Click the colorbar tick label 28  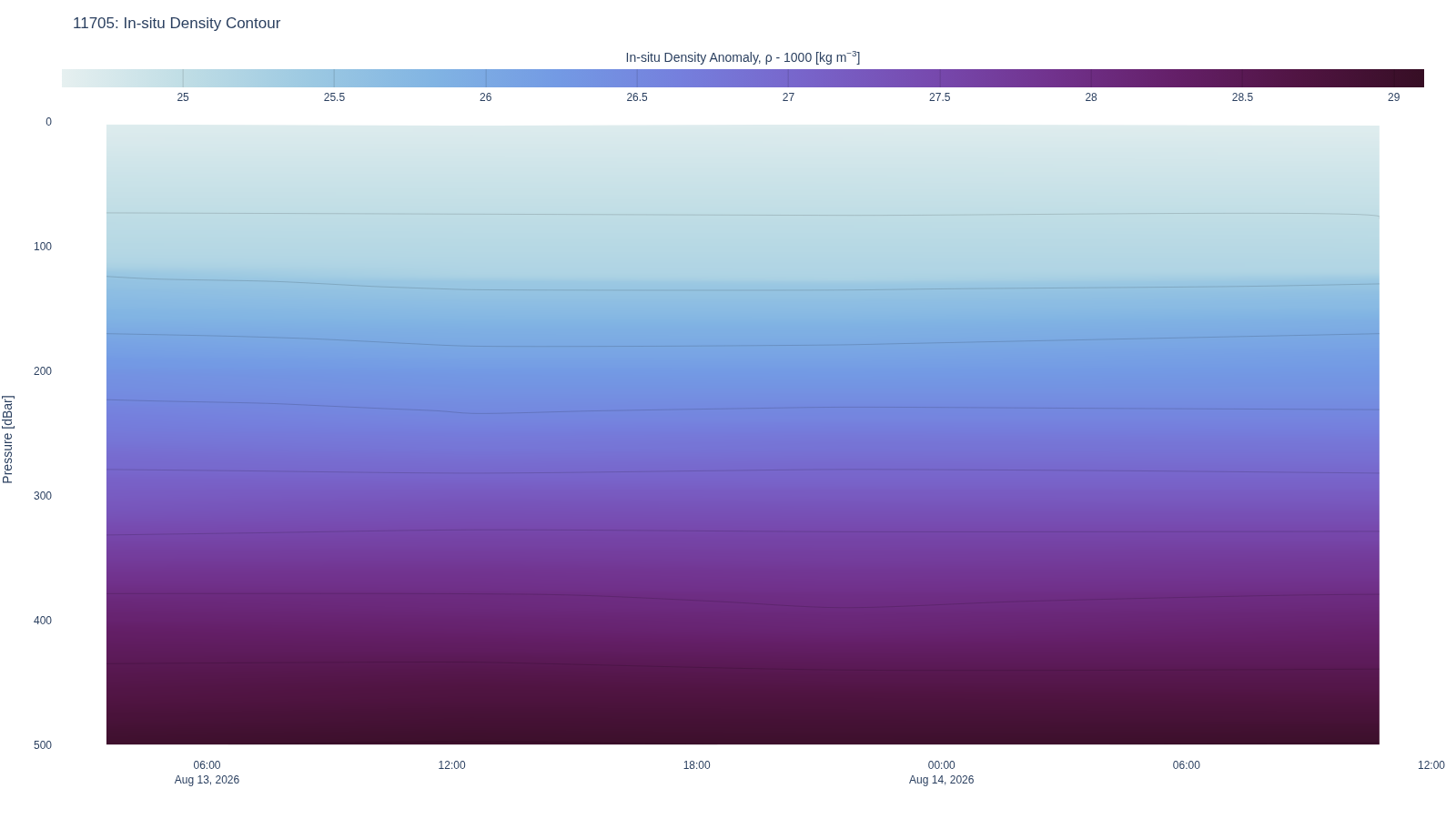pos(1091,97)
